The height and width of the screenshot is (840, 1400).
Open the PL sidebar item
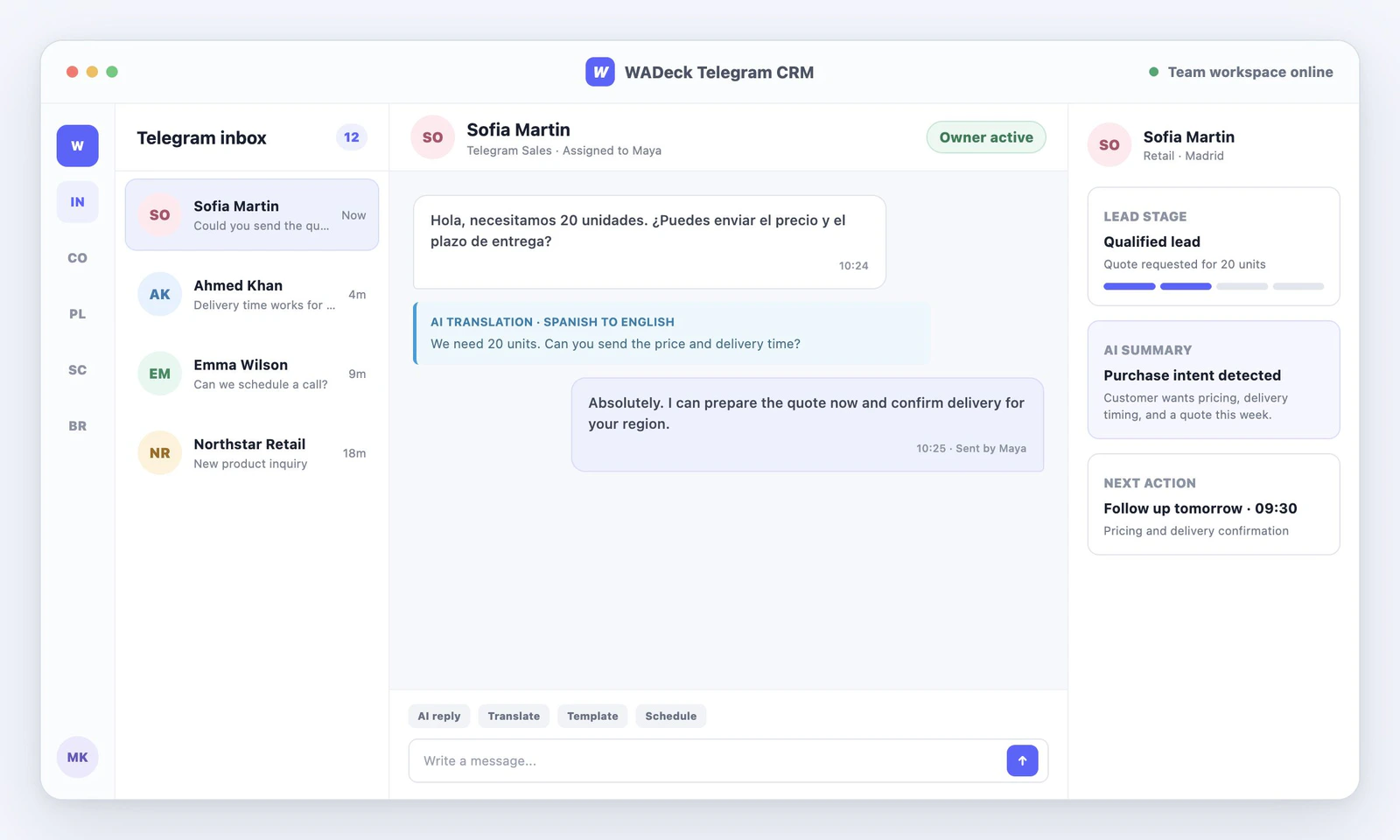[x=78, y=314]
